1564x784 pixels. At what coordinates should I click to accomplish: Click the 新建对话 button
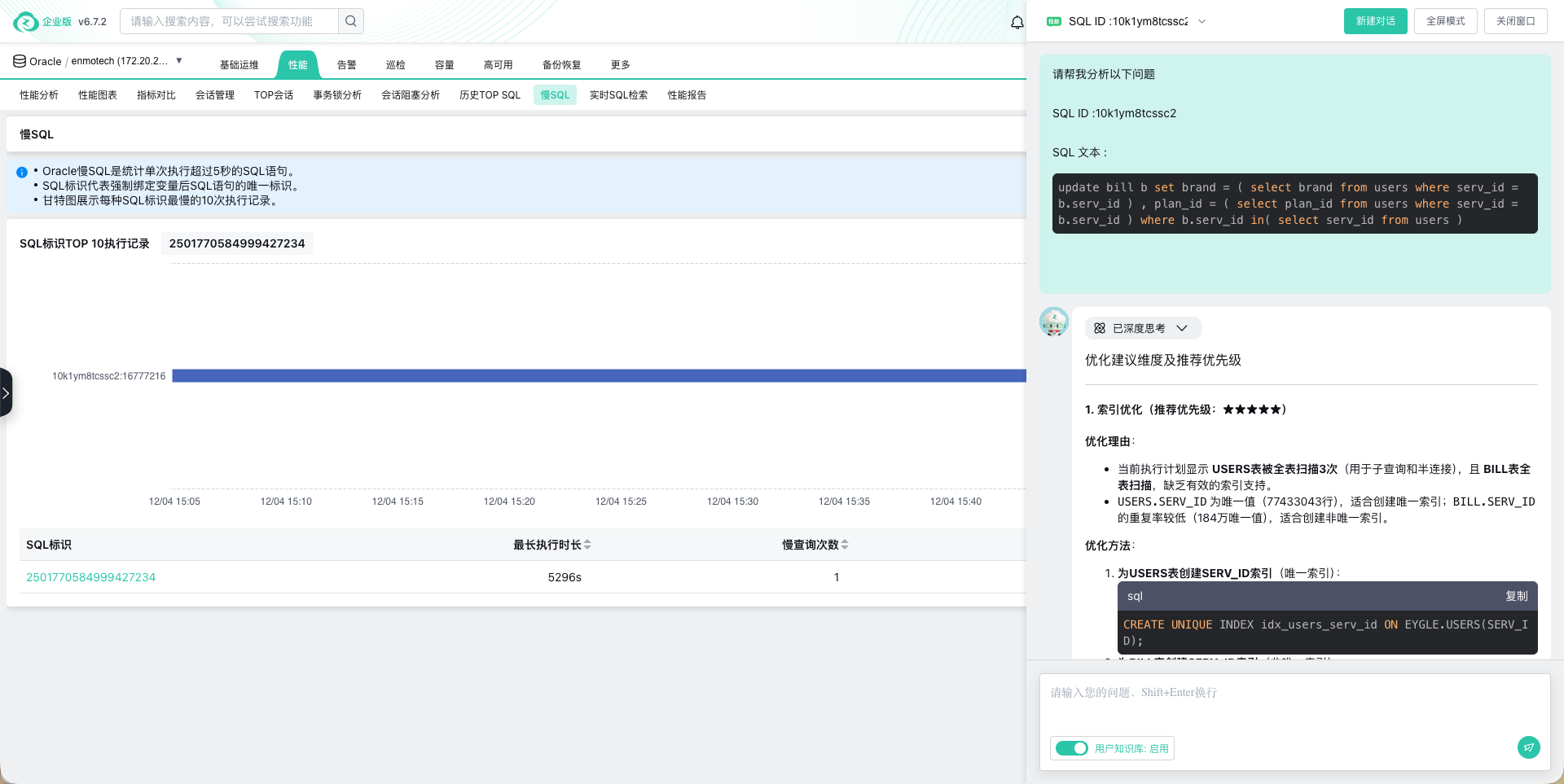point(1375,22)
